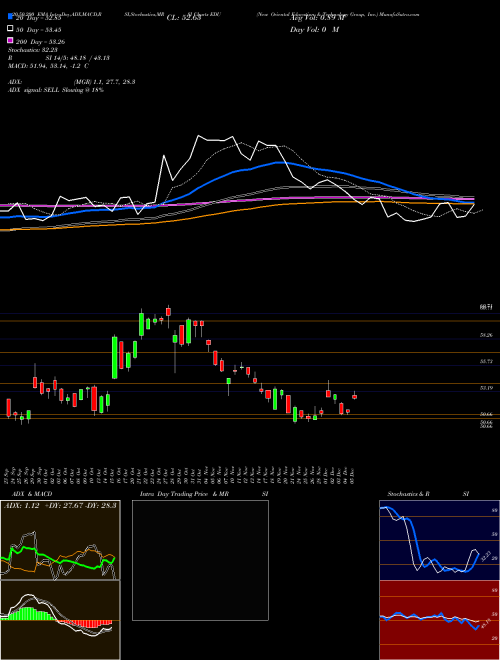The image size is (500, 660).
Task: Click the '(MGR) 1.1, 27.7, 28.3' values
Action: (104, 82)
